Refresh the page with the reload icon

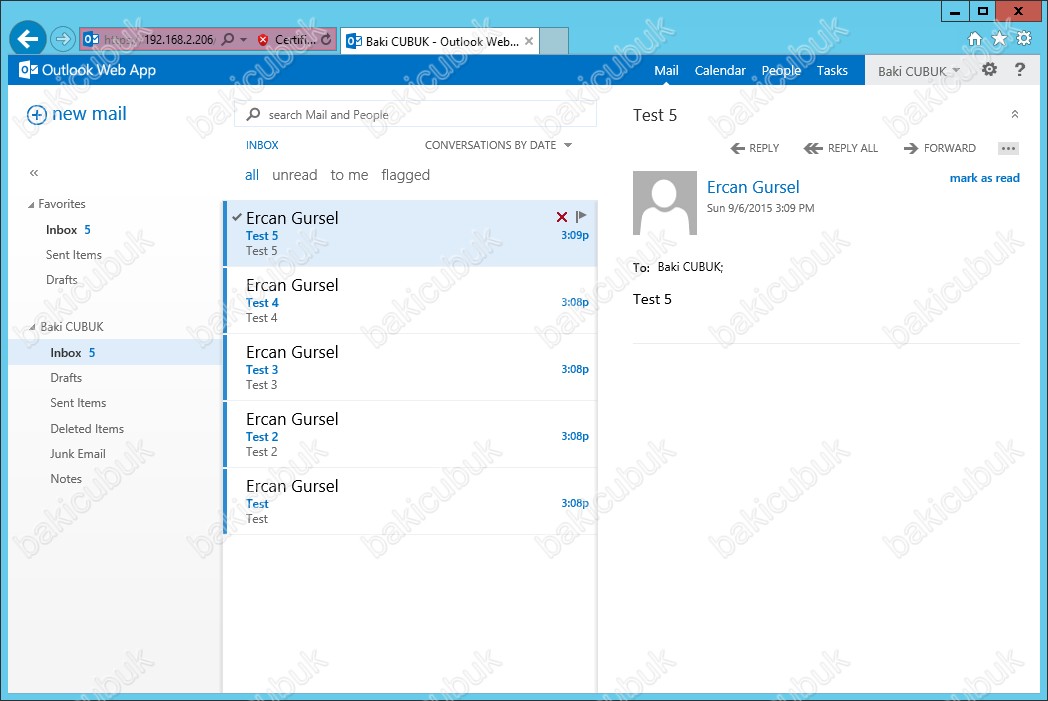325,40
